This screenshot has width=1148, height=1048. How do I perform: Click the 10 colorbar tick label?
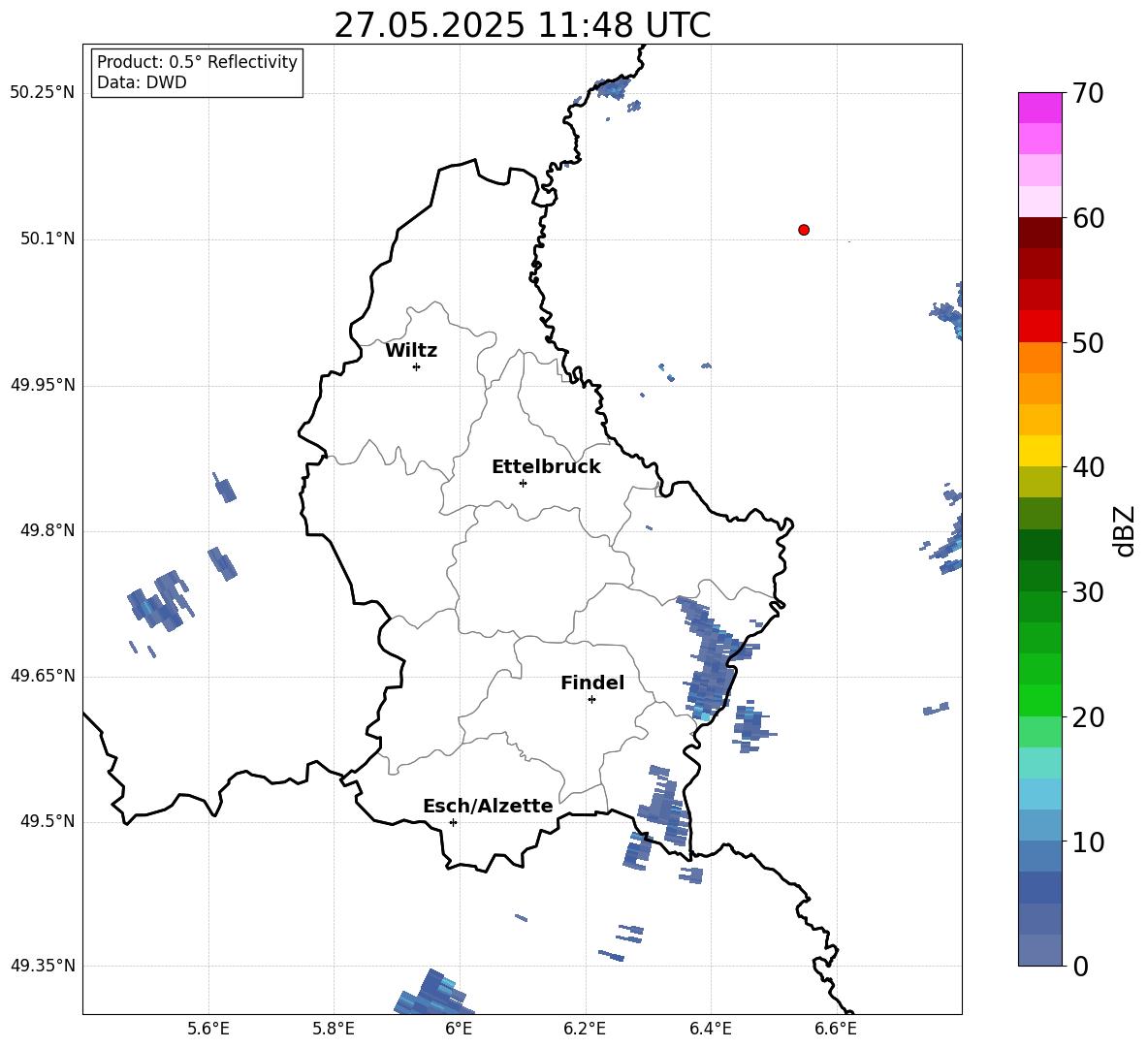click(1089, 842)
